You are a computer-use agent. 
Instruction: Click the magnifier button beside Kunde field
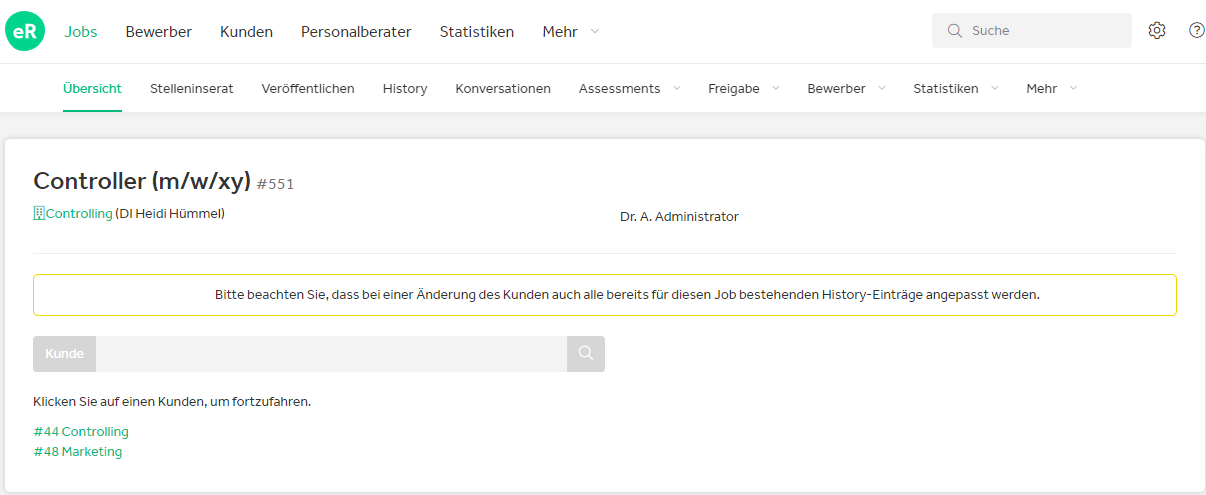point(586,354)
